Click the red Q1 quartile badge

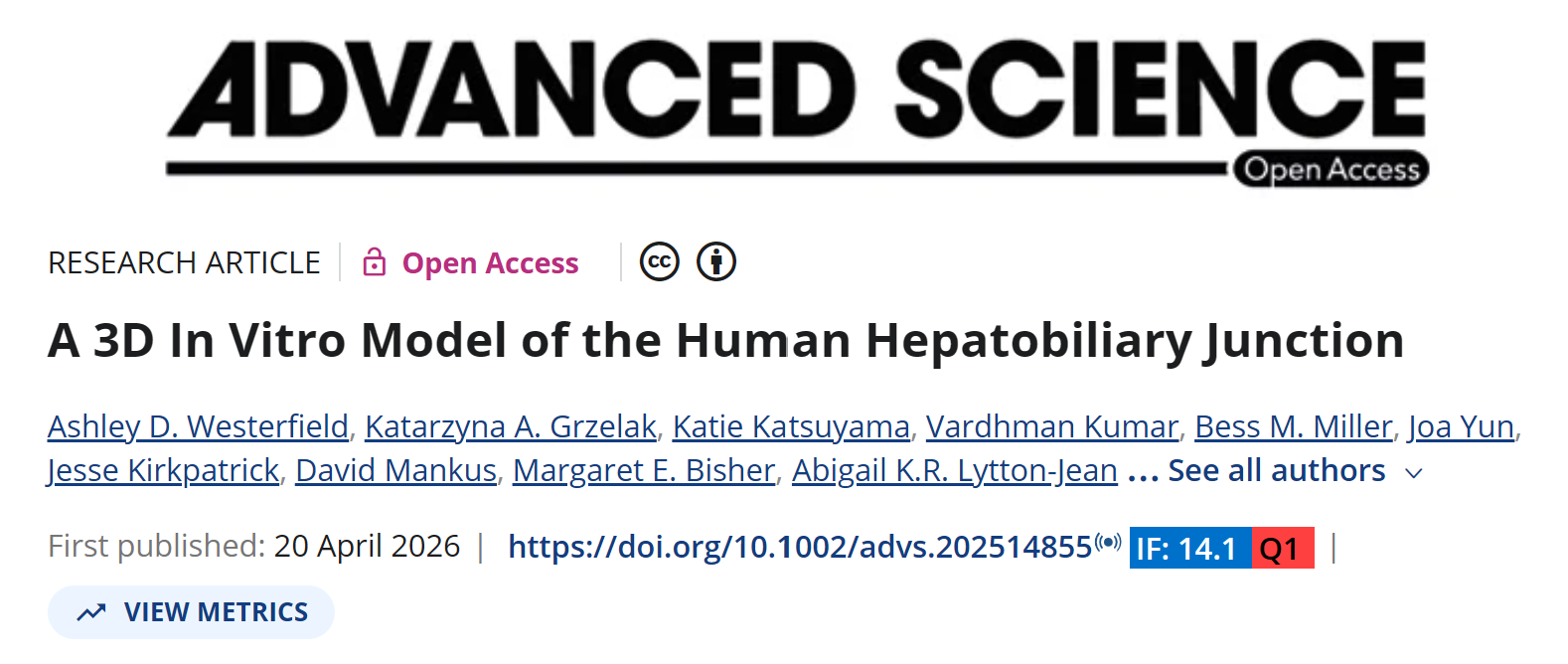tap(1282, 549)
